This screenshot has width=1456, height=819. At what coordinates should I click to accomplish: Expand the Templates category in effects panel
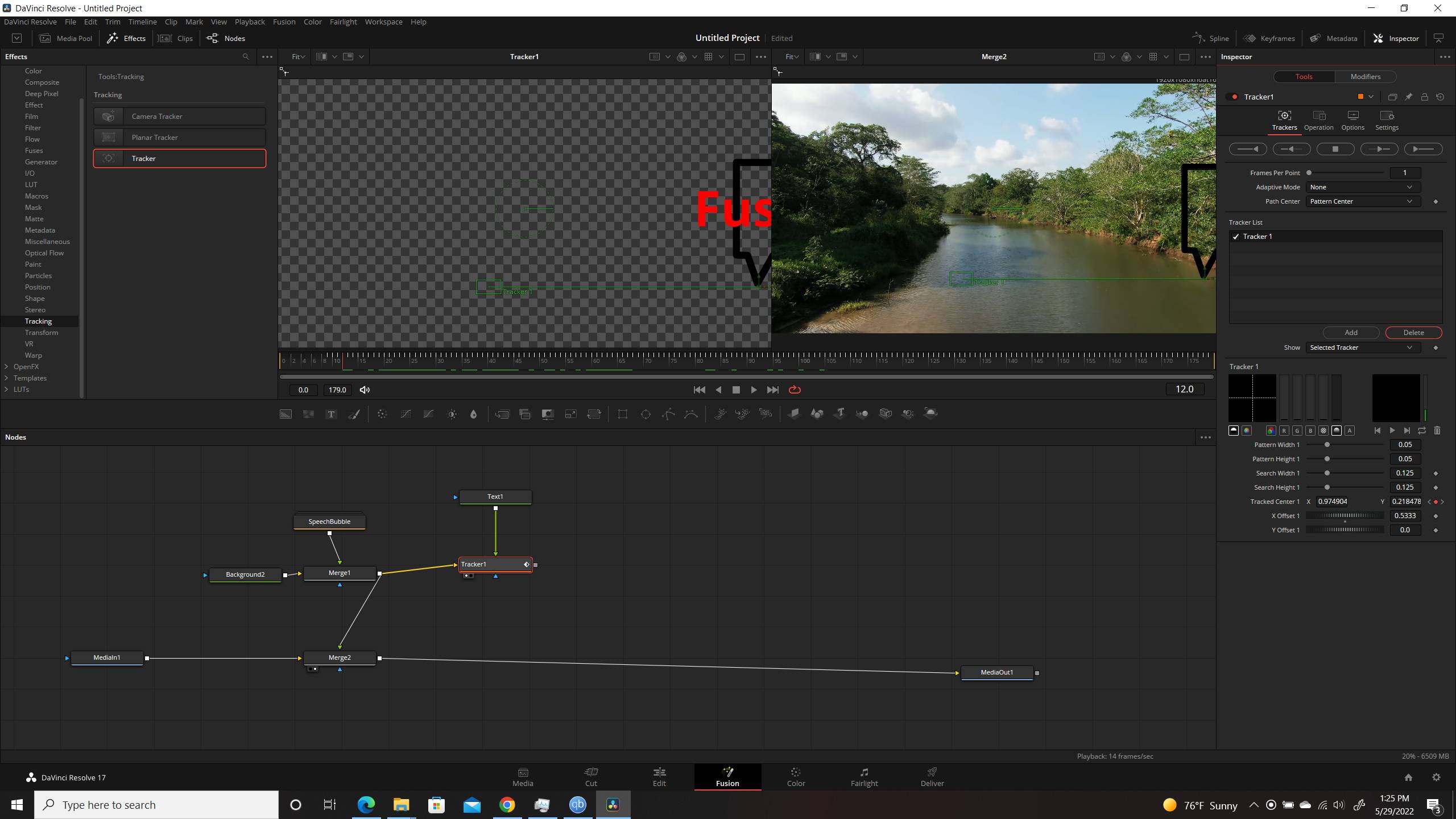click(7, 378)
